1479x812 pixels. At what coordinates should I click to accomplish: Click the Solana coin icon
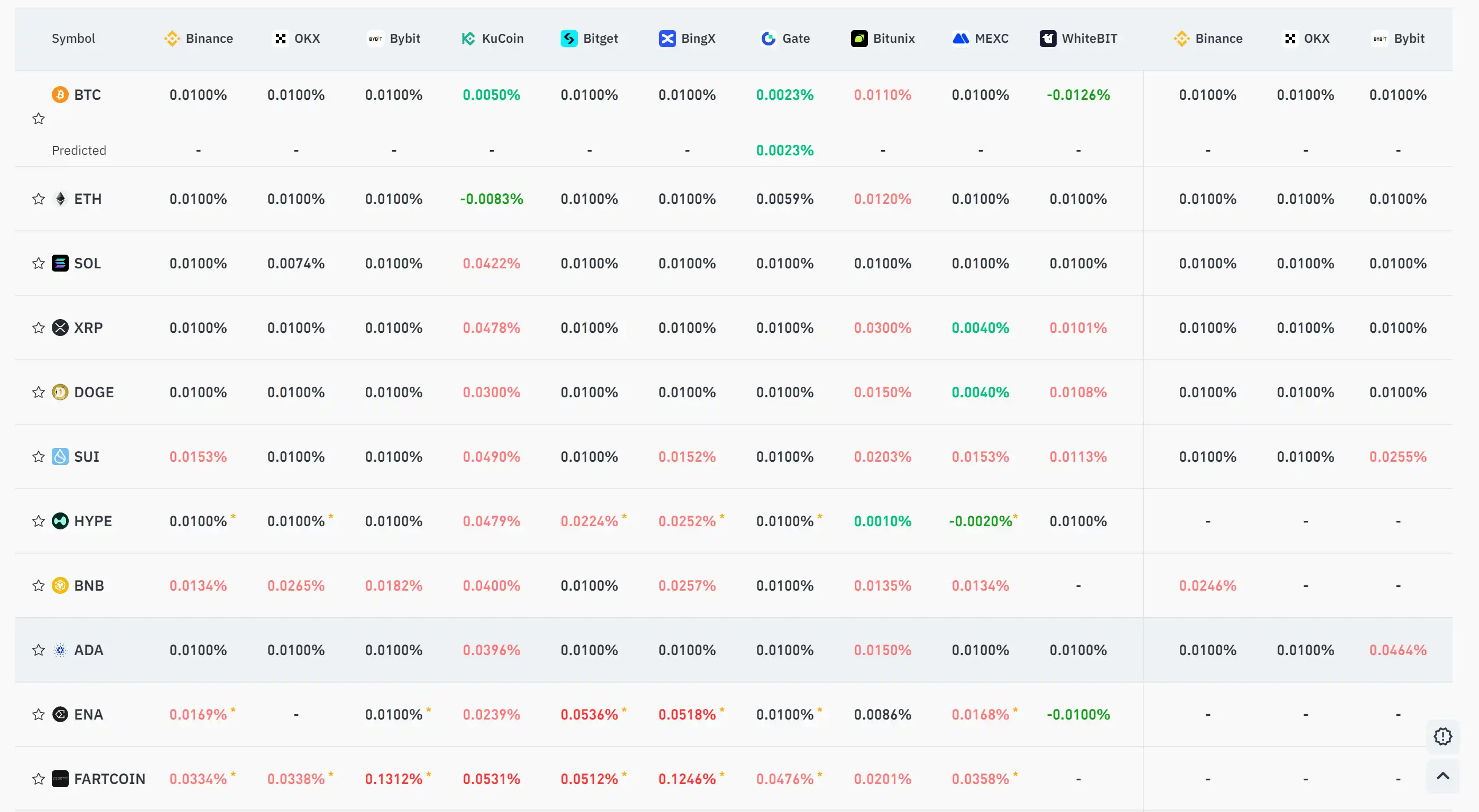tap(60, 264)
